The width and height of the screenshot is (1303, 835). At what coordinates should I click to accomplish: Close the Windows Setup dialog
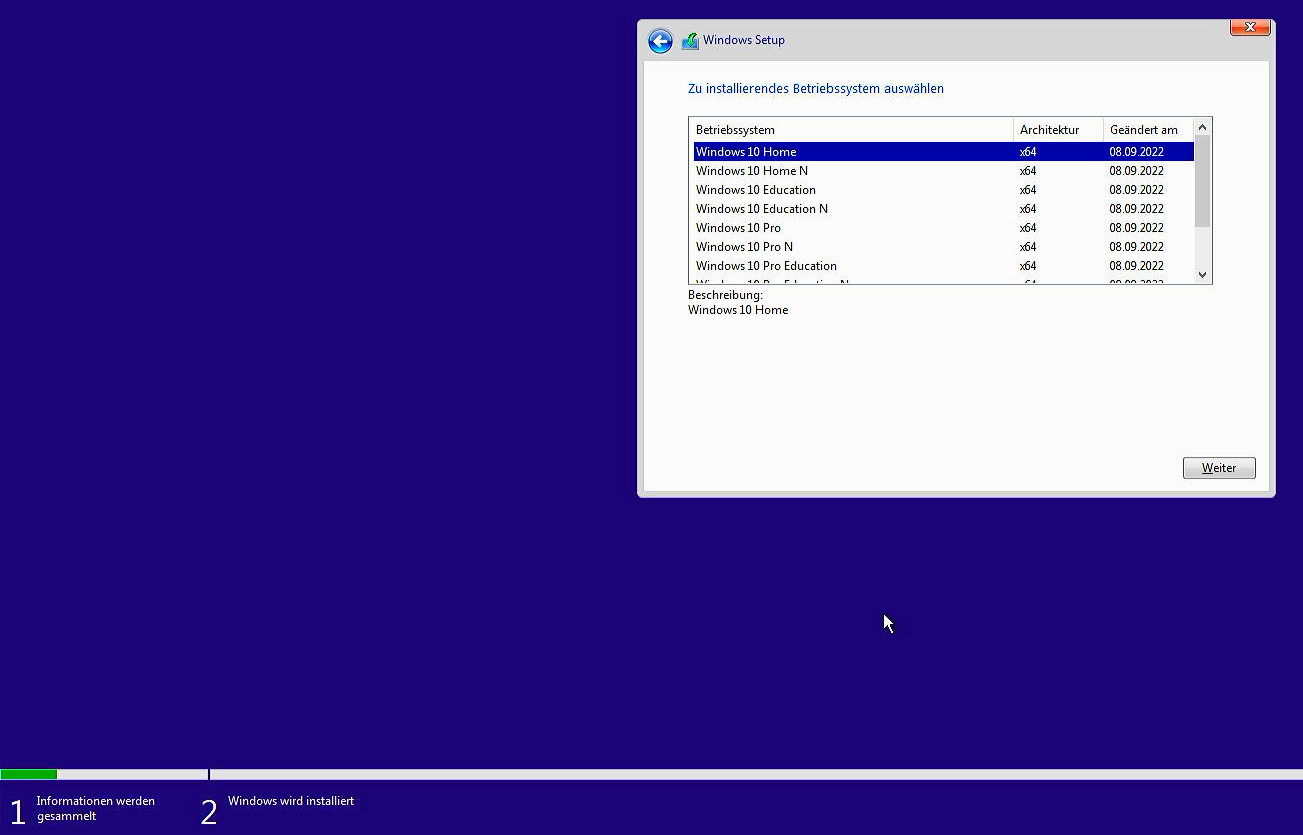click(1250, 27)
